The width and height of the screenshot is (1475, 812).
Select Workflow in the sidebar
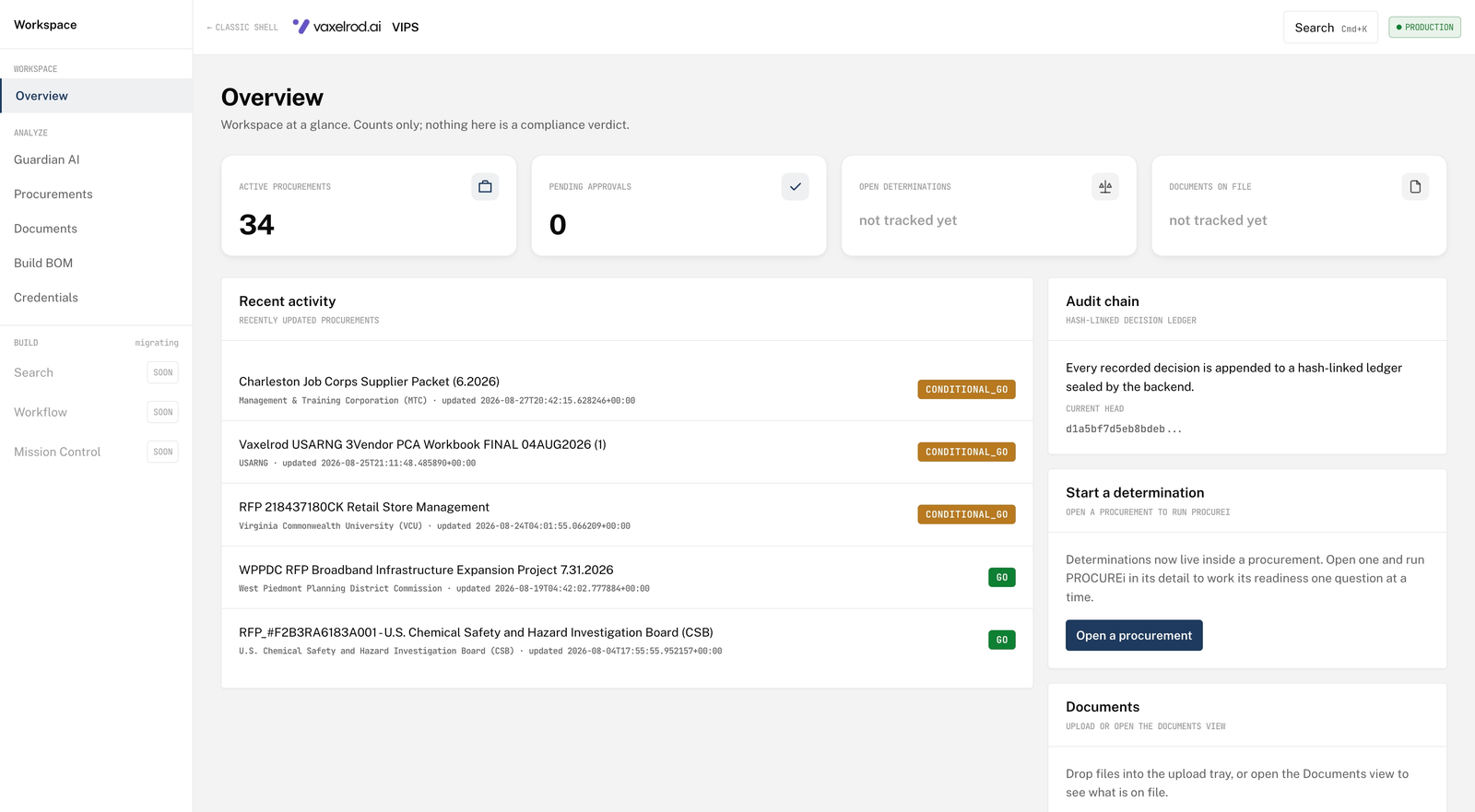pyautogui.click(x=96, y=412)
